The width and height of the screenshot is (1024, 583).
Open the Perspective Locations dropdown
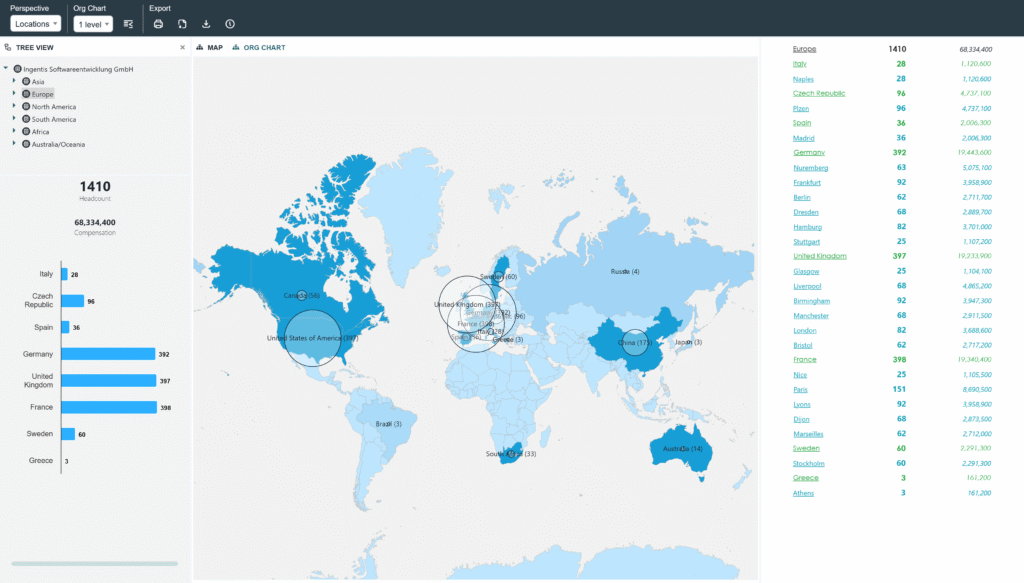click(35, 24)
